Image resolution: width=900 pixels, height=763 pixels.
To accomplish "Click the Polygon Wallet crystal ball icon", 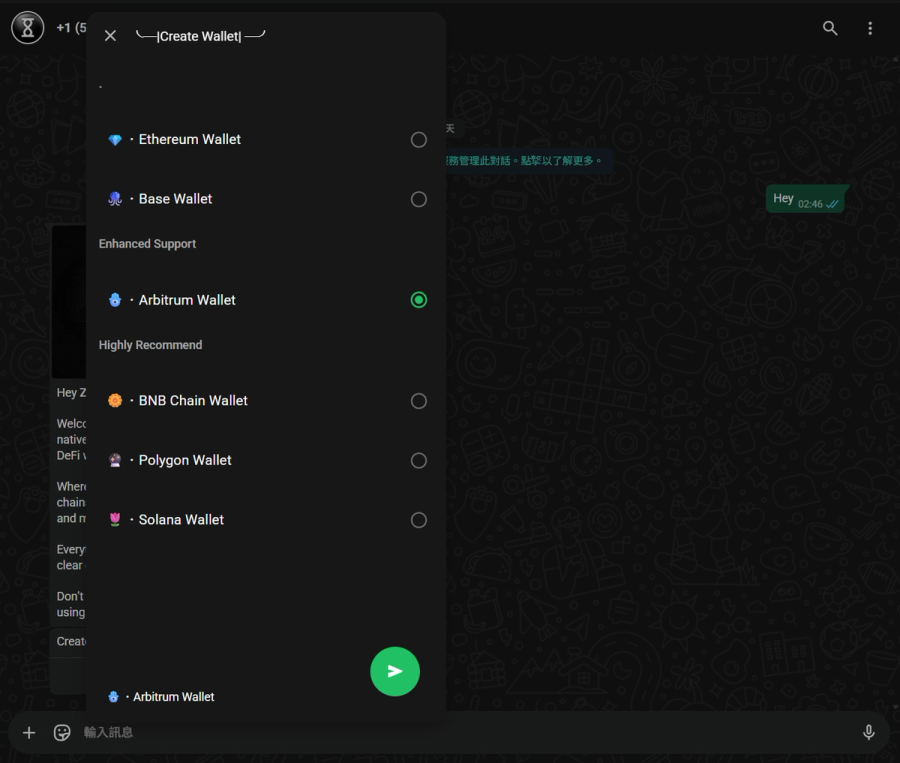I will click(115, 460).
